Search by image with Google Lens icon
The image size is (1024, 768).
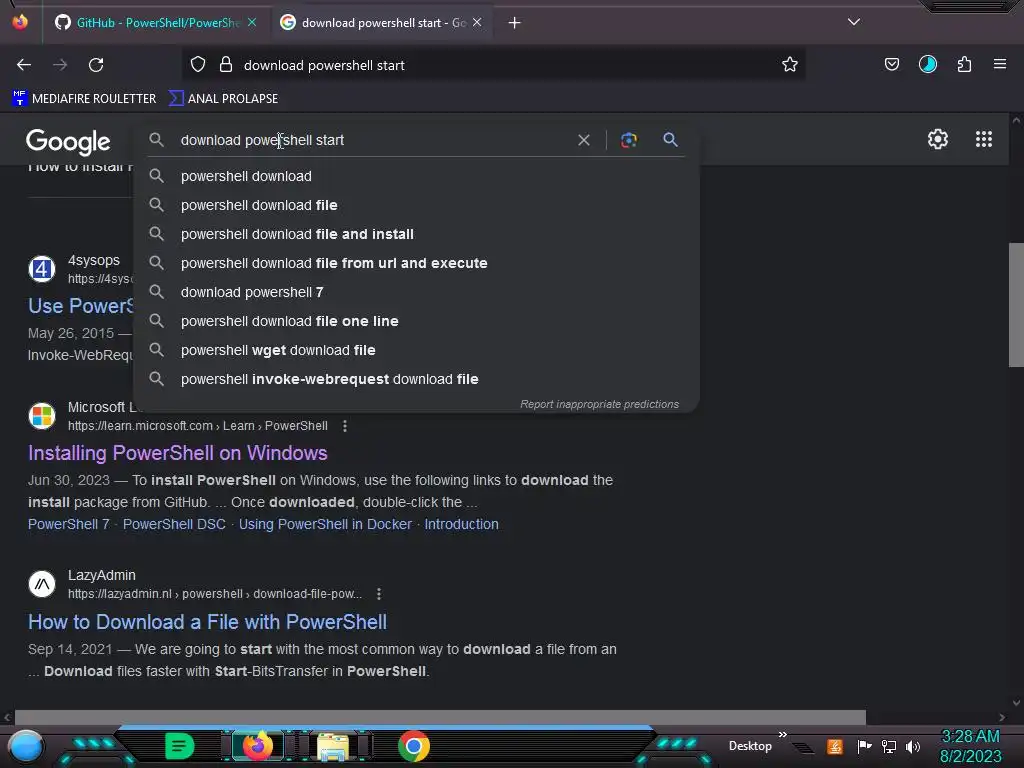pos(628,140)
